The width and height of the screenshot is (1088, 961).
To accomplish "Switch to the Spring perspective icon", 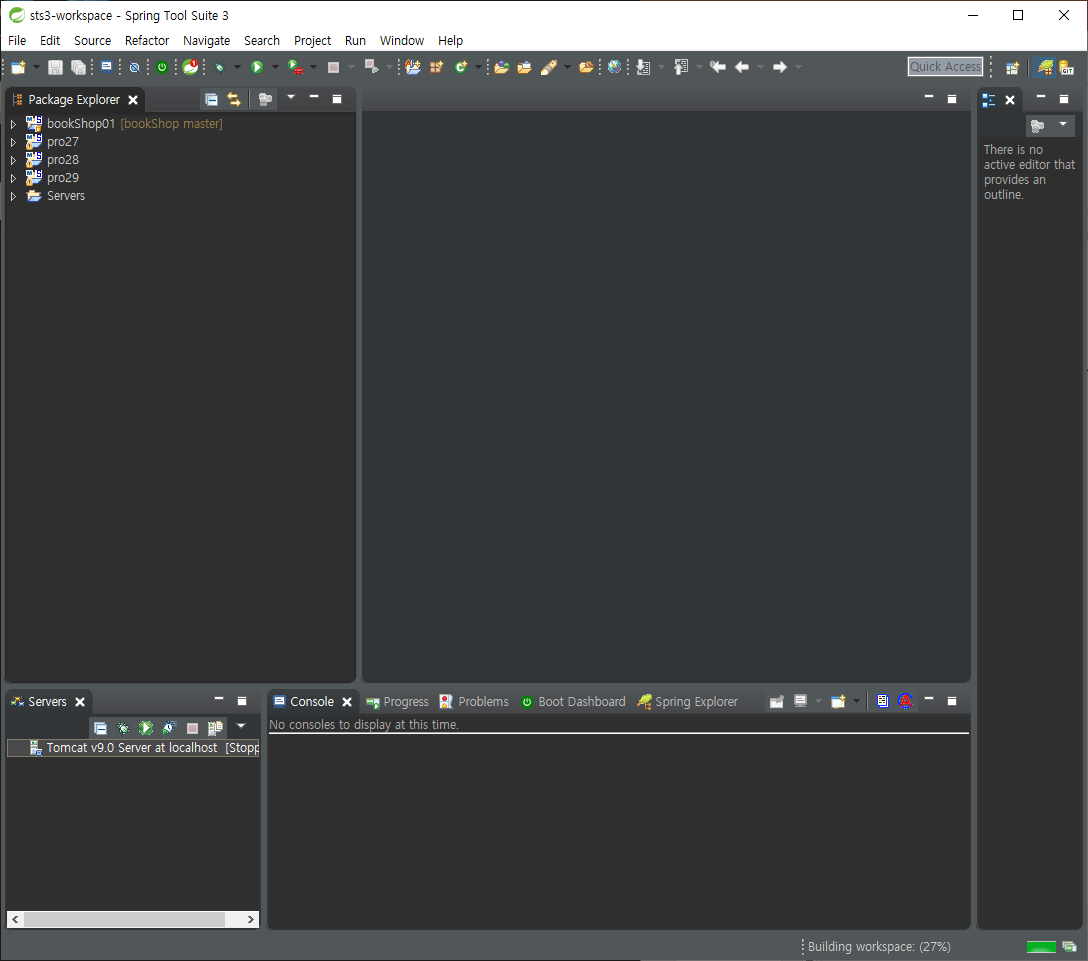I will tap(1045, 67).
